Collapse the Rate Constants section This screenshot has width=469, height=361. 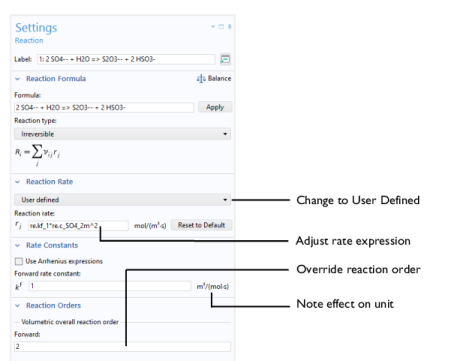18,246
